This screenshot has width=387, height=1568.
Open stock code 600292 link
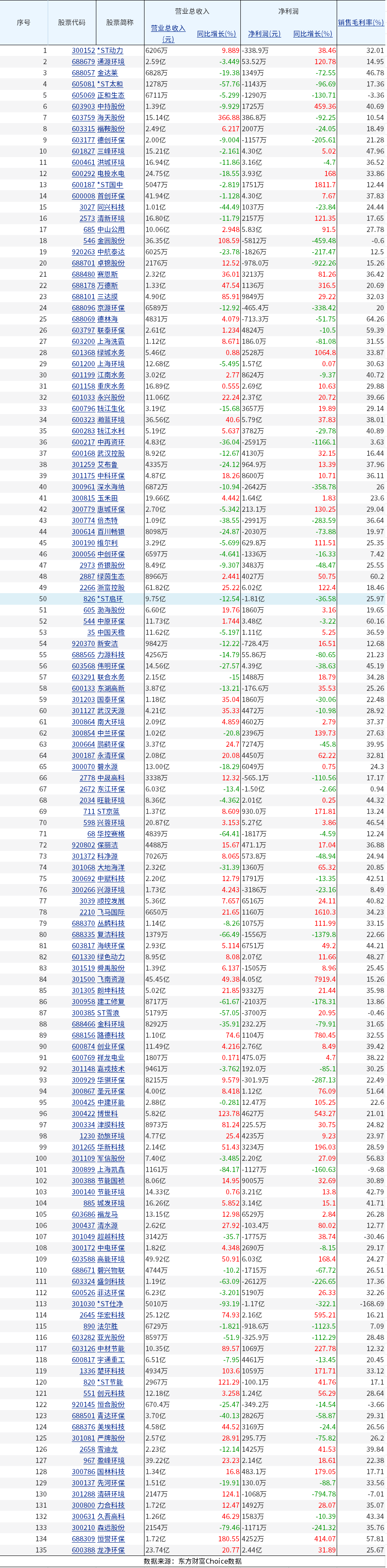click(83, 174)
